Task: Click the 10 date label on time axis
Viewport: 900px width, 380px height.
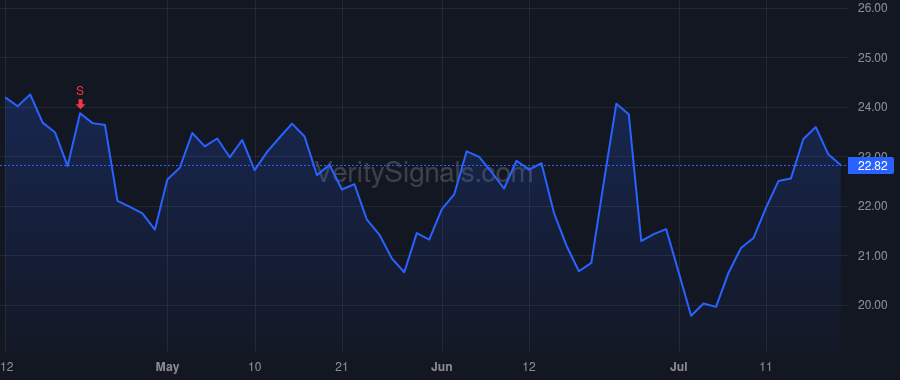Action: point(255,367)
